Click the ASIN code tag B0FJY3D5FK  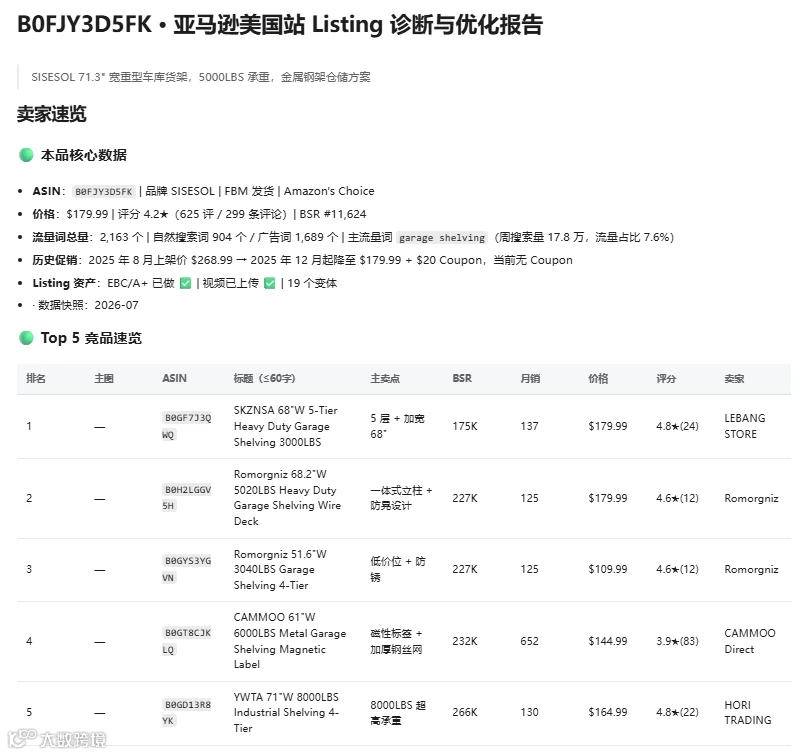click(104, 191)
